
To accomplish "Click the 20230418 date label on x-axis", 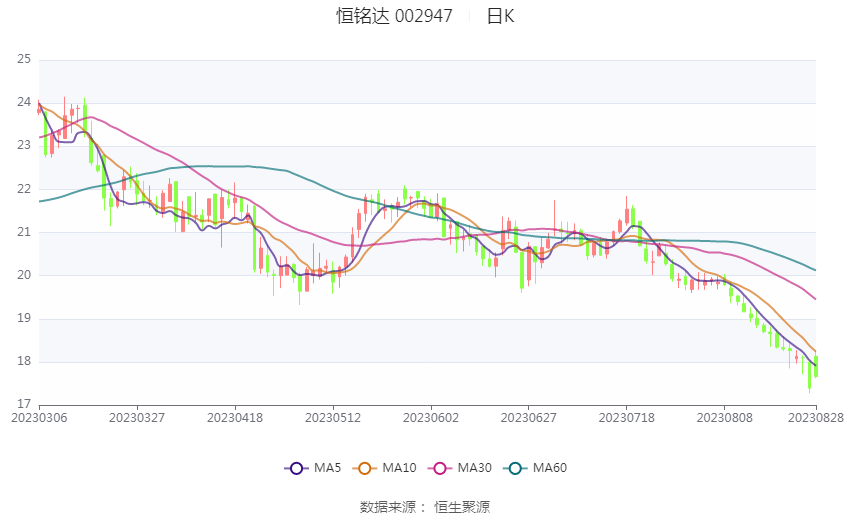I will tap(235, 418).
